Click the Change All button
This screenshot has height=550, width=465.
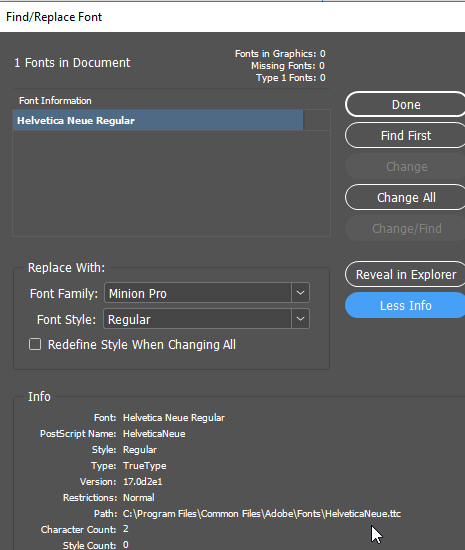tap(405, 197)
